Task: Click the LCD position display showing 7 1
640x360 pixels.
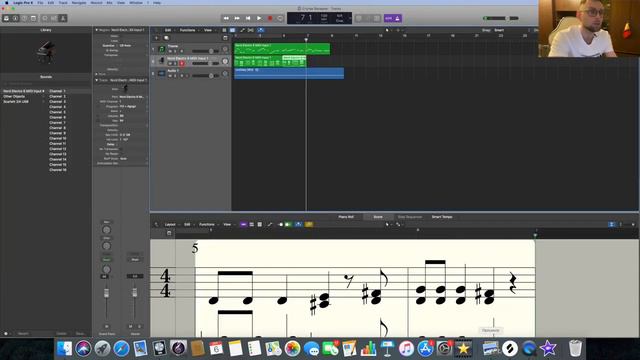Action: click(x=306, y=18)
